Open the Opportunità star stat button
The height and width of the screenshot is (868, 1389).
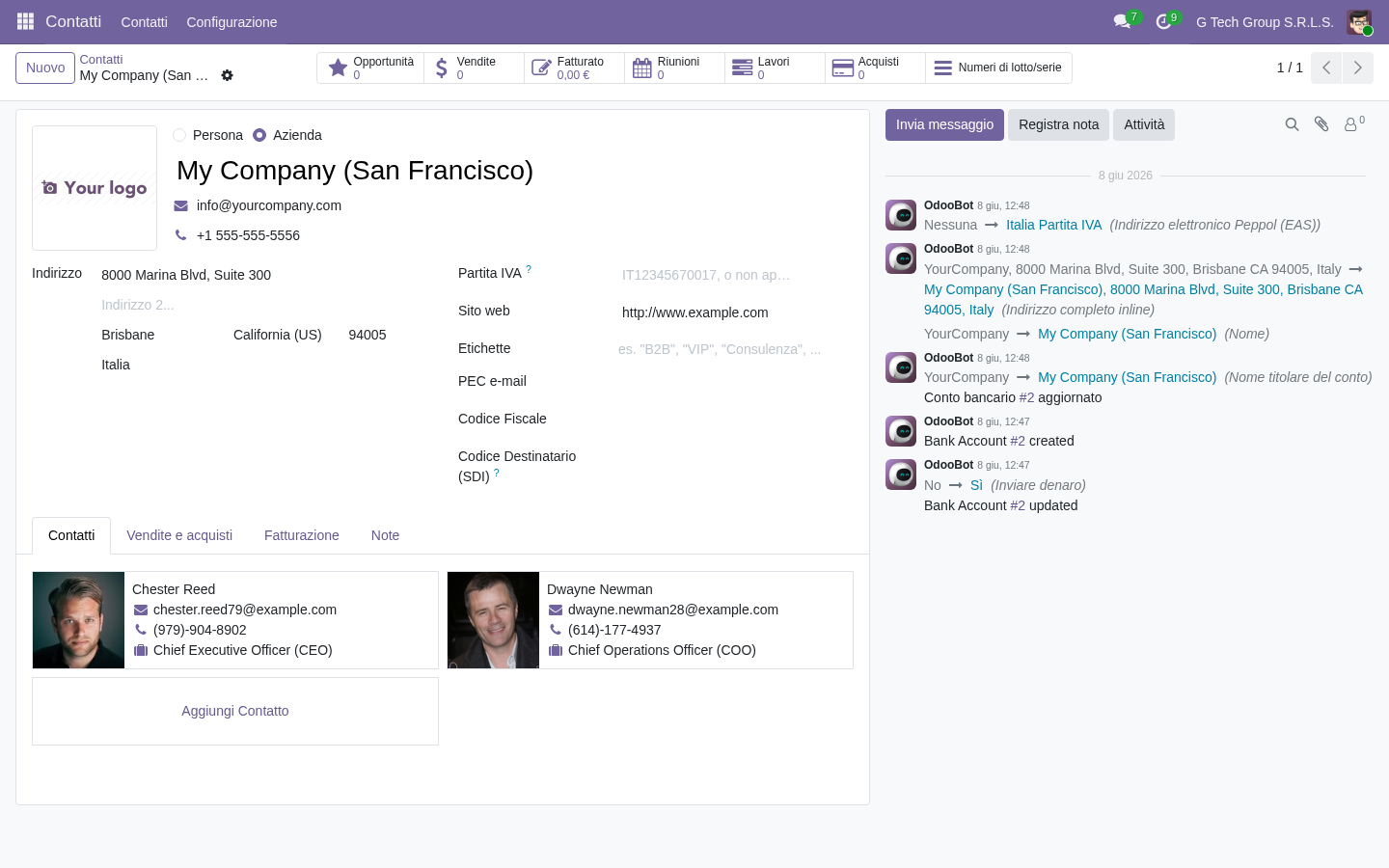click(370, 68)
